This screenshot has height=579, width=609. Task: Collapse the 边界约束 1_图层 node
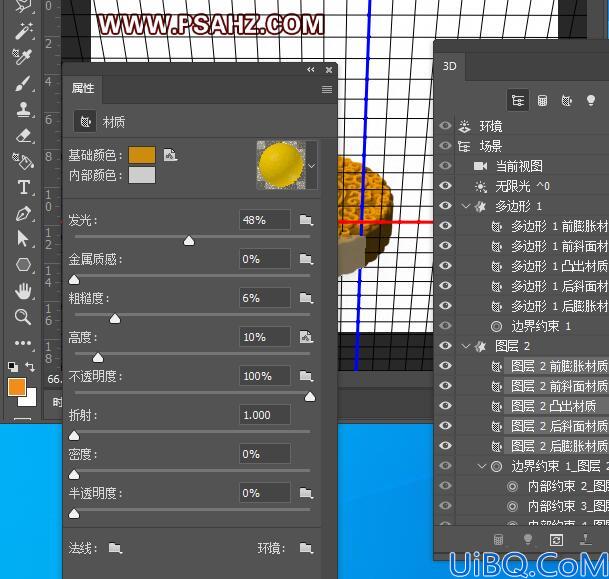point(482,466)
